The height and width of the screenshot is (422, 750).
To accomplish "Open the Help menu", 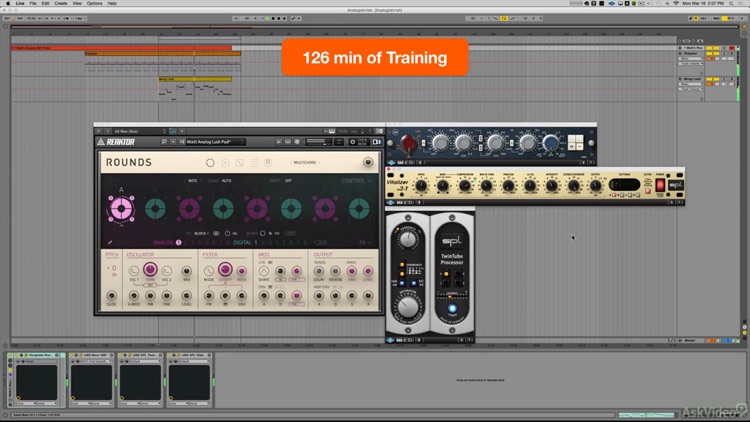I will 112,3.
